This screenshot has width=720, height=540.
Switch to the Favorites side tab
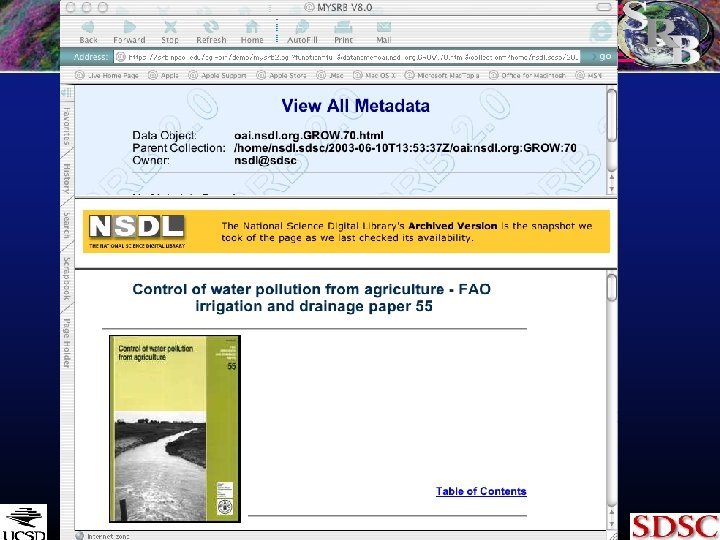(67, 126)
